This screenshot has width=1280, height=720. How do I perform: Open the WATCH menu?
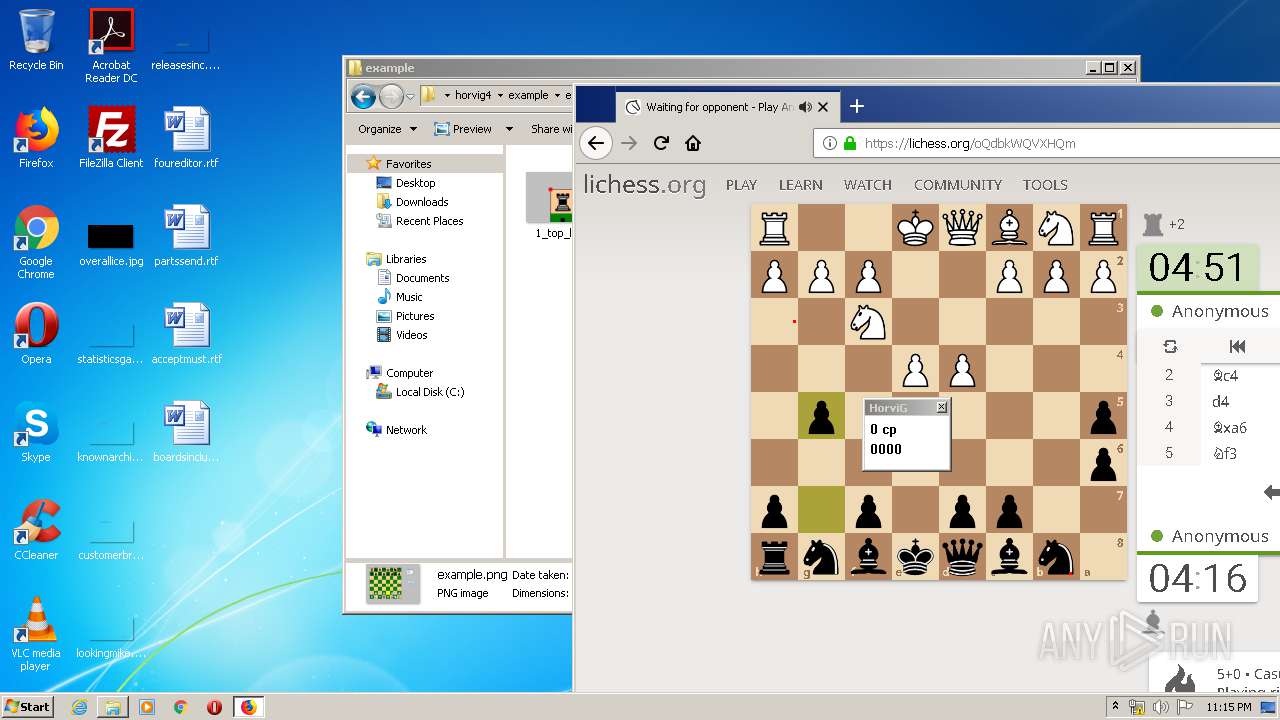click(868, 185)
